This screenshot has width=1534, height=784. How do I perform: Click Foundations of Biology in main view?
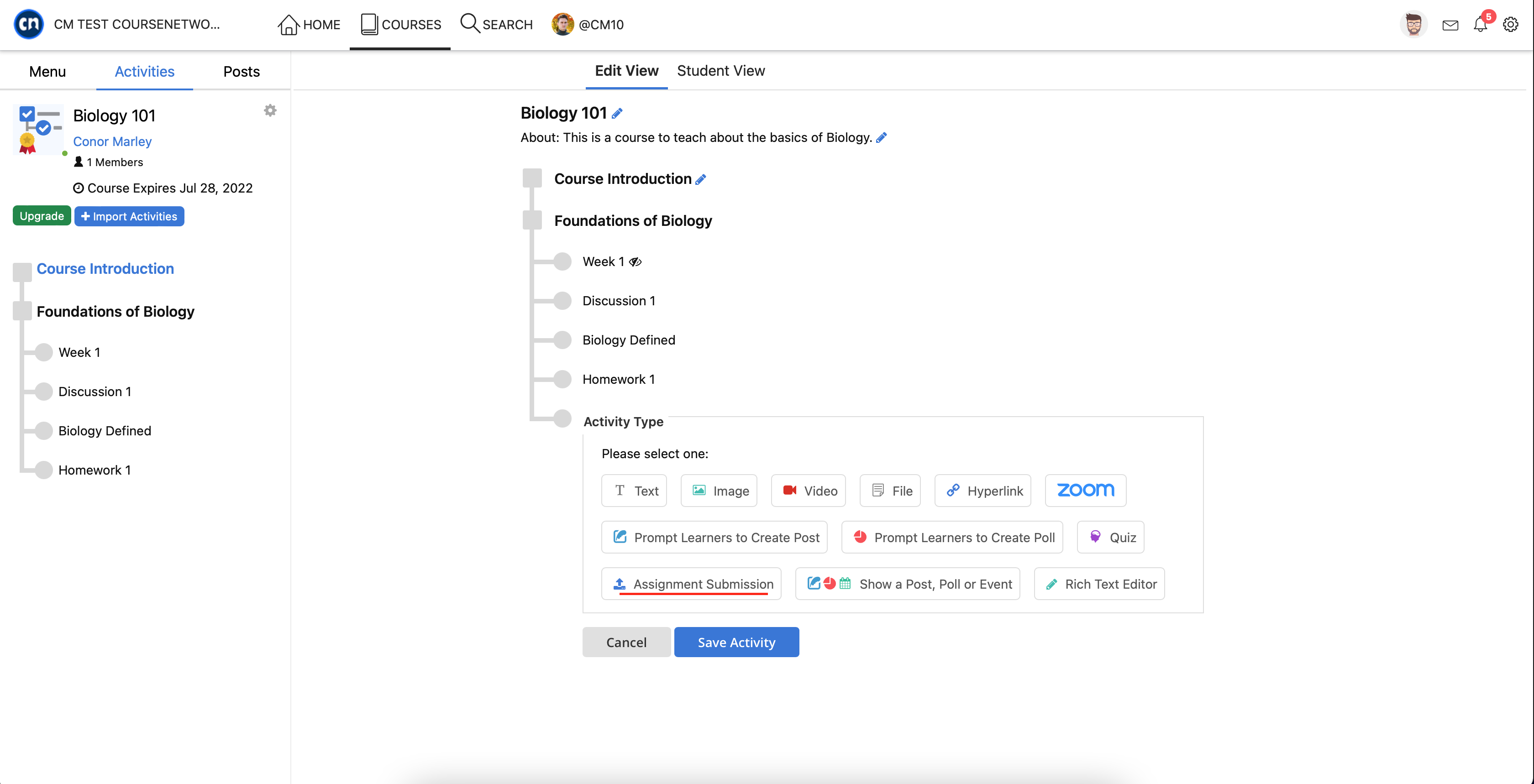[x=633, y=221]
